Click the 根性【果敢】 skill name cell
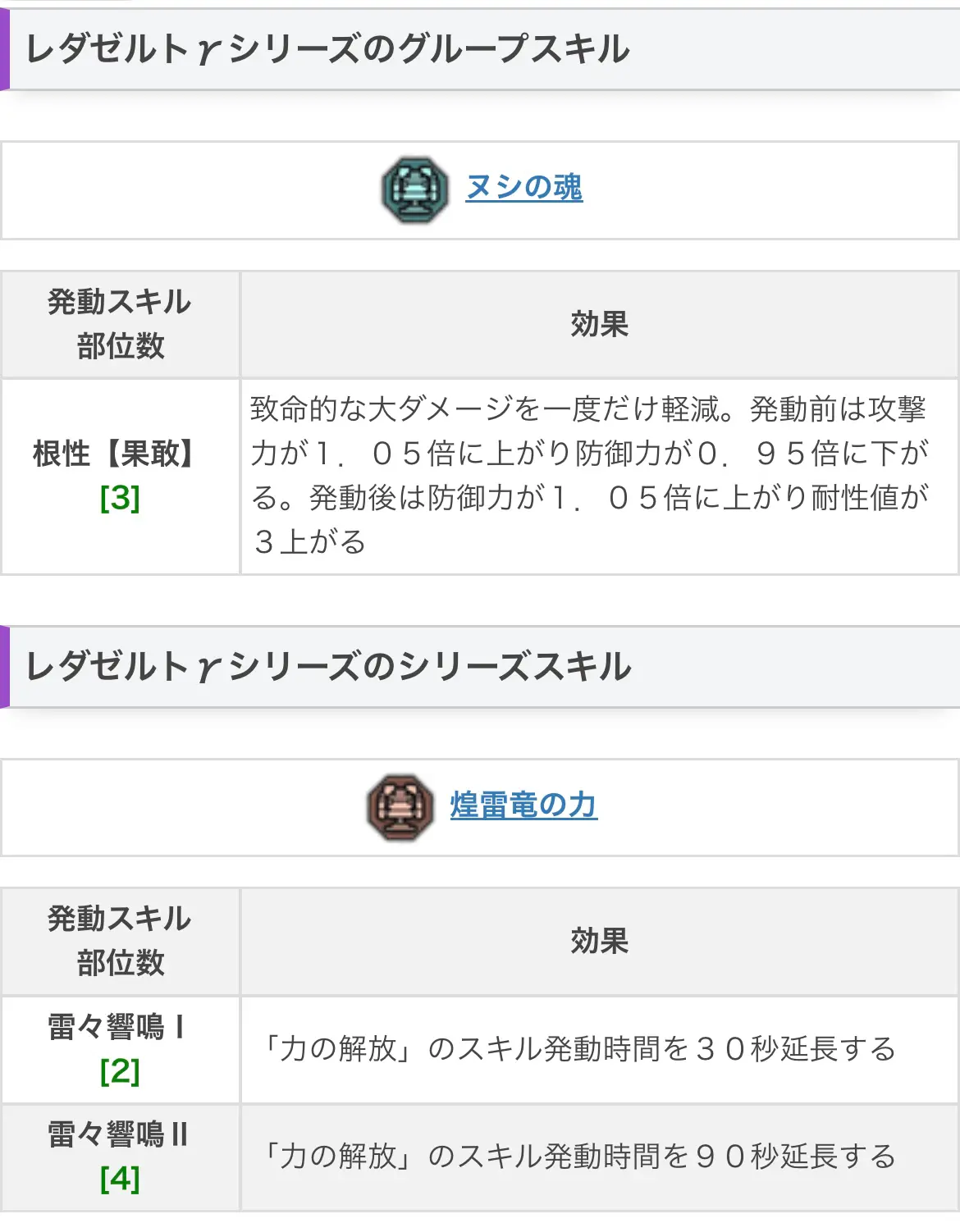 pyautogui.click(x=121, y=477)
